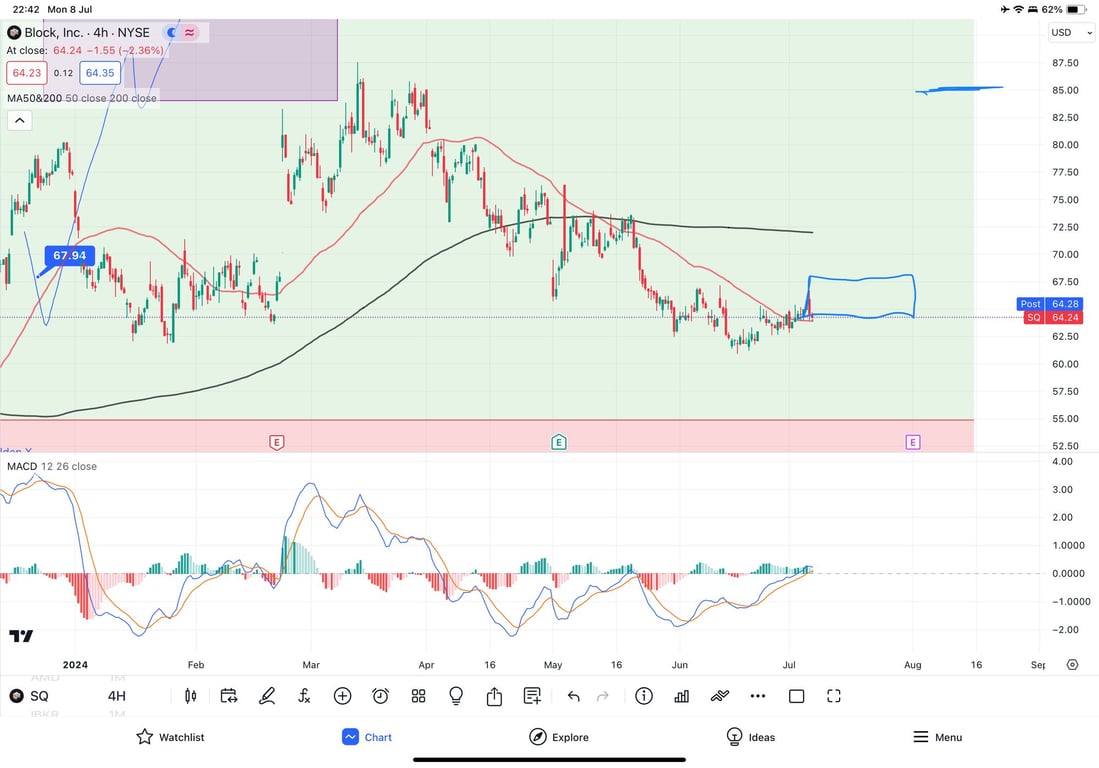Tap the green E earnings marker near May
This screenshot has height=768, width=1099.
click(x=559, y=442)
